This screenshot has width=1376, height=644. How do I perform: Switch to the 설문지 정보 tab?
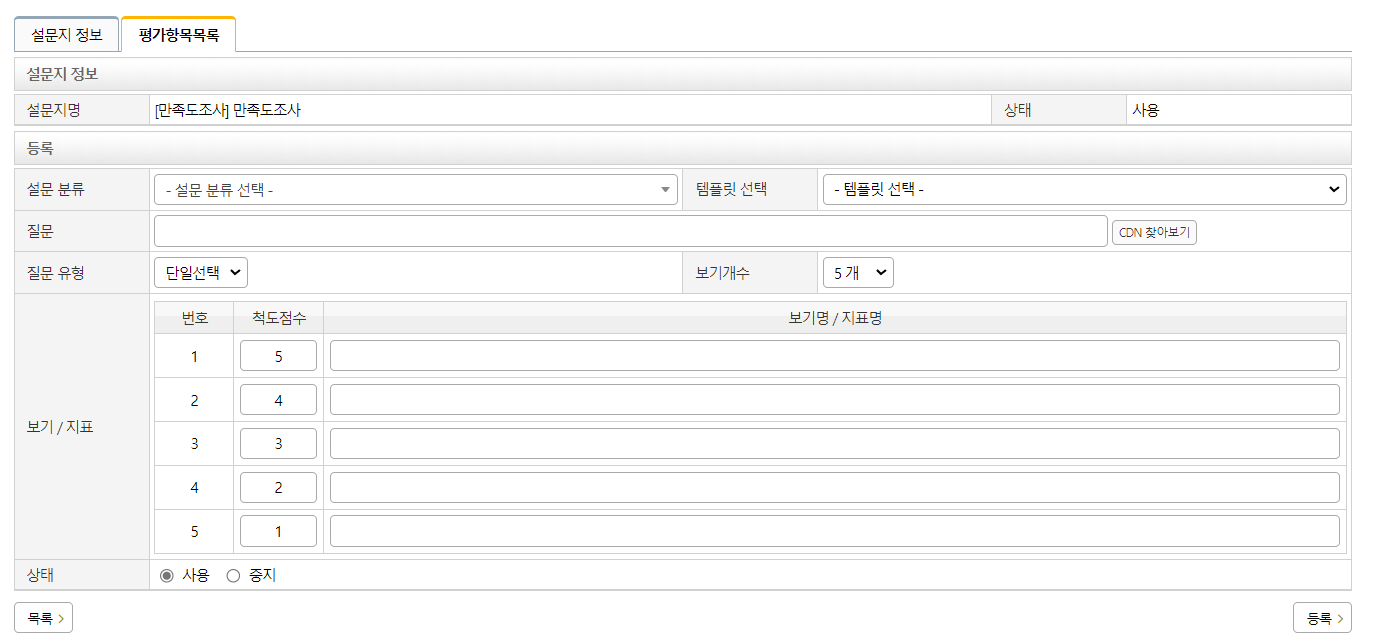click(x=66, y=35)
